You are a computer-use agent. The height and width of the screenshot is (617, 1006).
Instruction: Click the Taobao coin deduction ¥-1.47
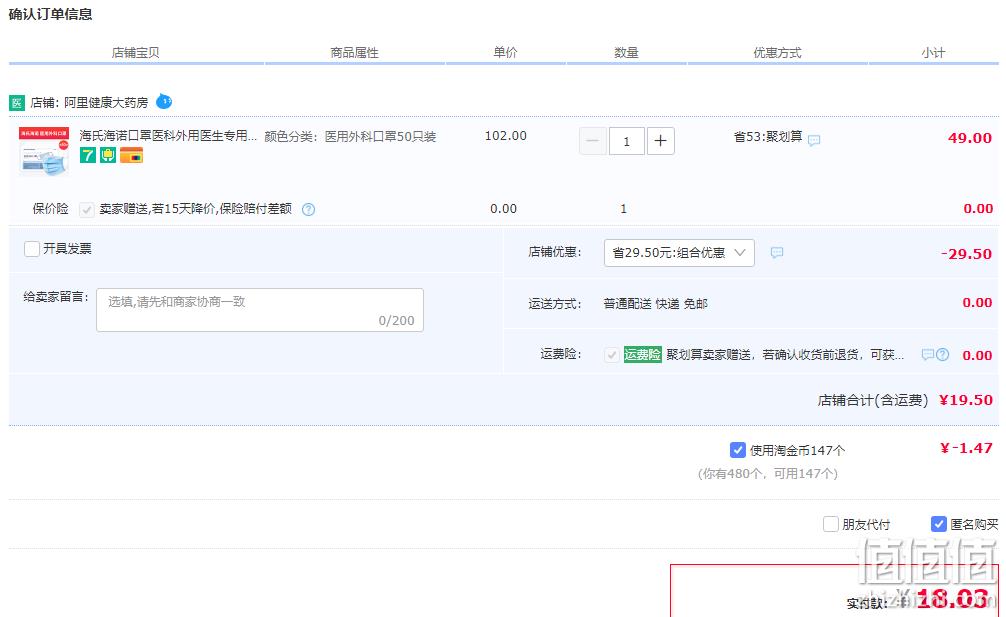966,448
